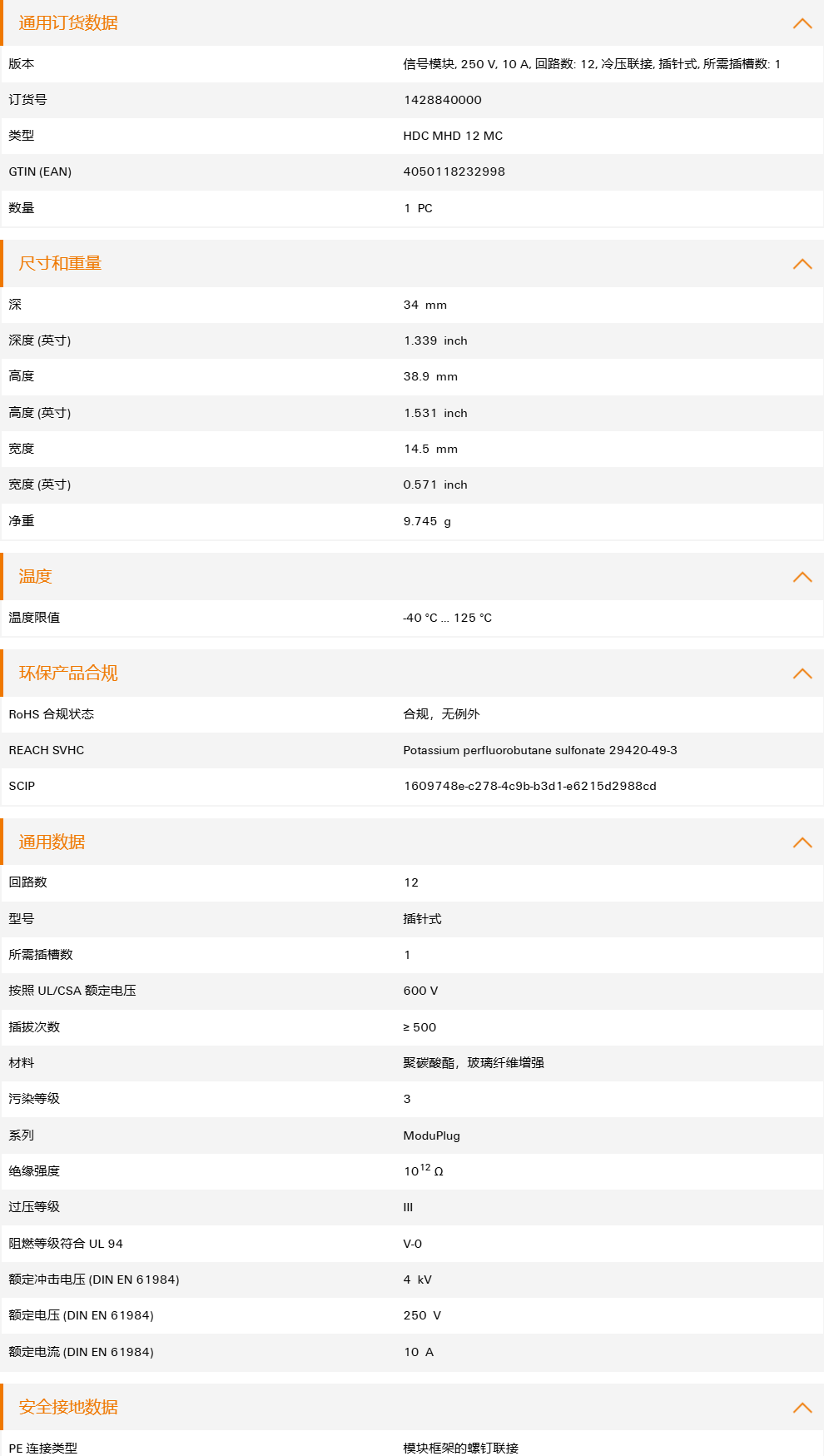The image size is (824, 1456).
Task: Click depth value 34 mm
Action: click(425, 305)
